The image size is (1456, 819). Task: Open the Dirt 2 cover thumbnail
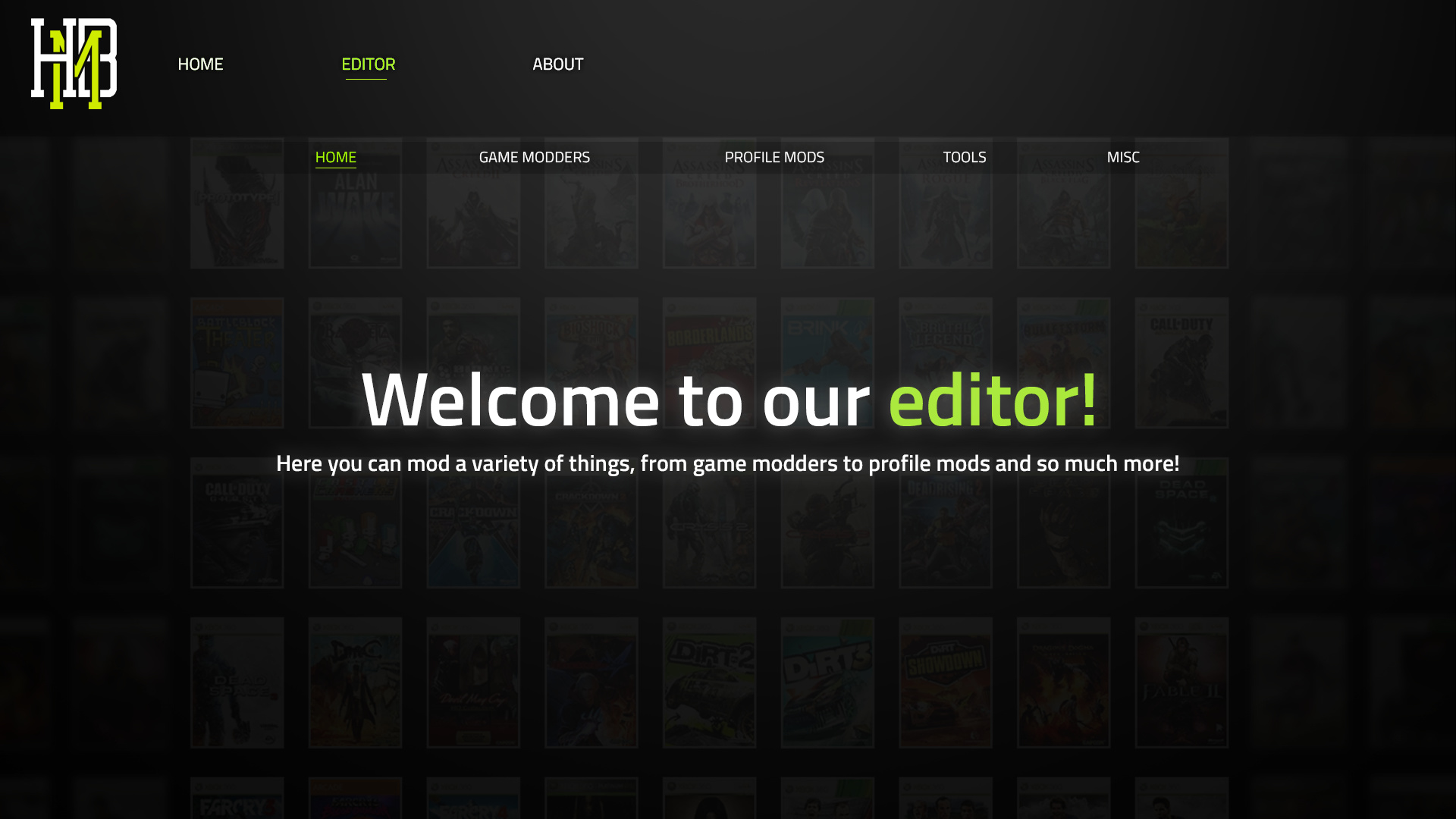point(709,682)
